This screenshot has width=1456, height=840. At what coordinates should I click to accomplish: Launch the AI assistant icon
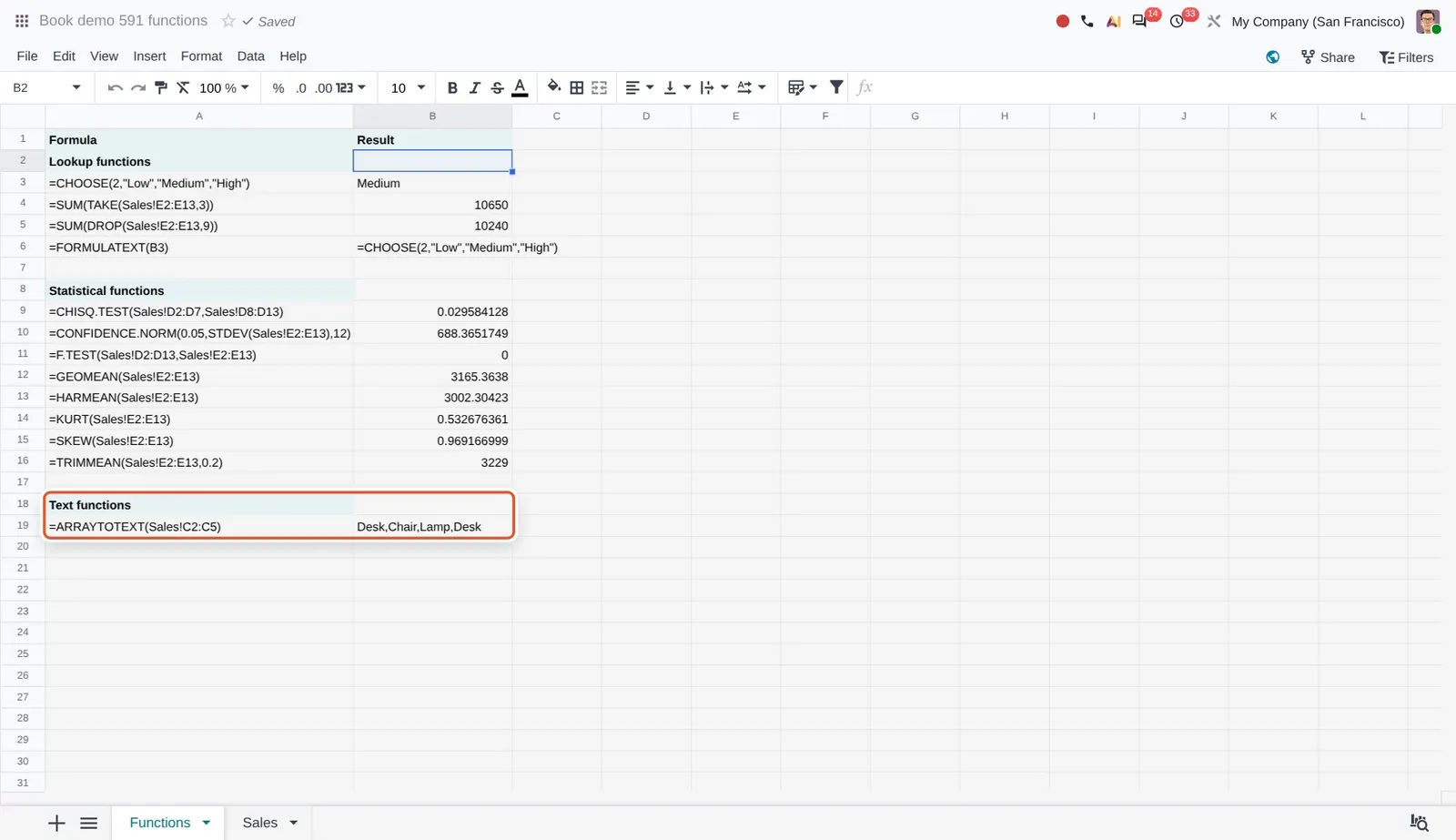pyautogui.click(x=1113, y=21)
